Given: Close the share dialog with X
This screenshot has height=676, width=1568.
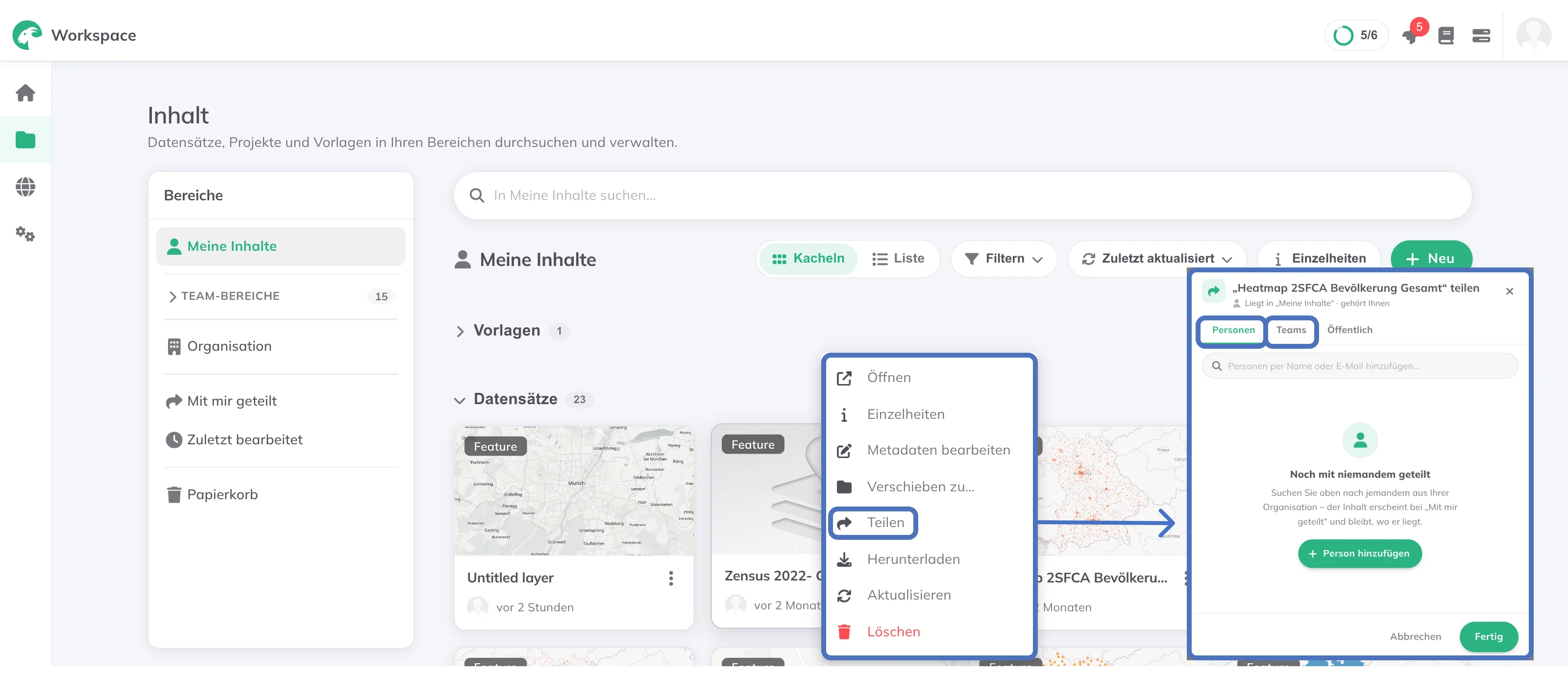Looking at the screenshot, I should [x=1509, y=291].
